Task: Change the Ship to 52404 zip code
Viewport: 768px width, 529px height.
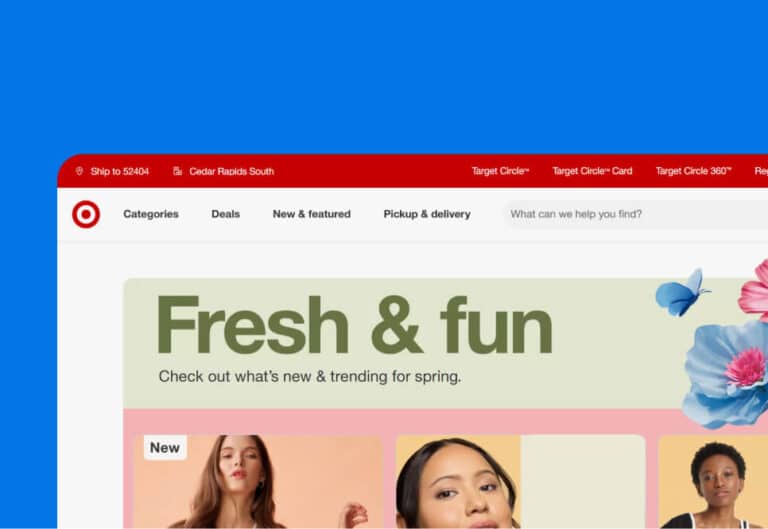Action: click(x=120, y=171)
